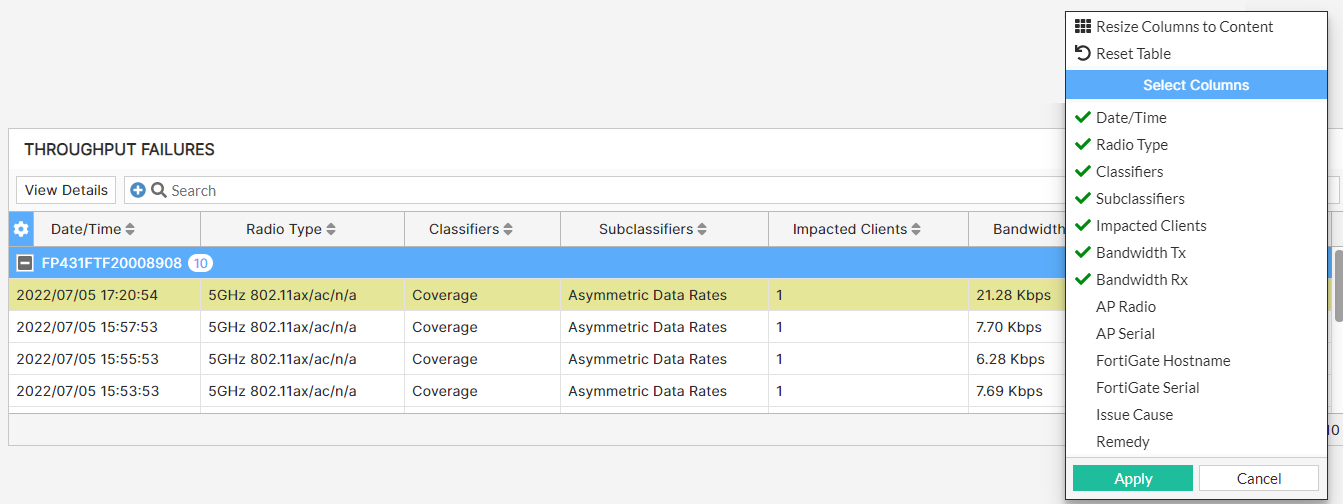Click the table settings gear icon
Viewport: 1343px width, 504px height.
[20, 229]
